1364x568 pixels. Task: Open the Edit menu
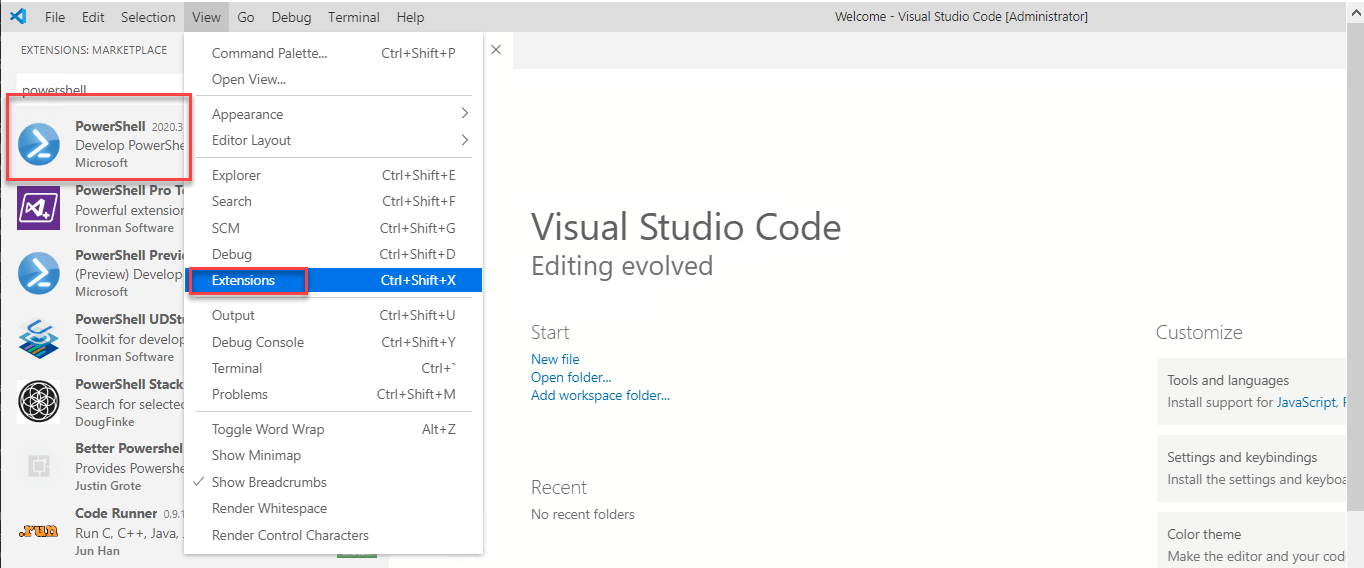point(93,17)
